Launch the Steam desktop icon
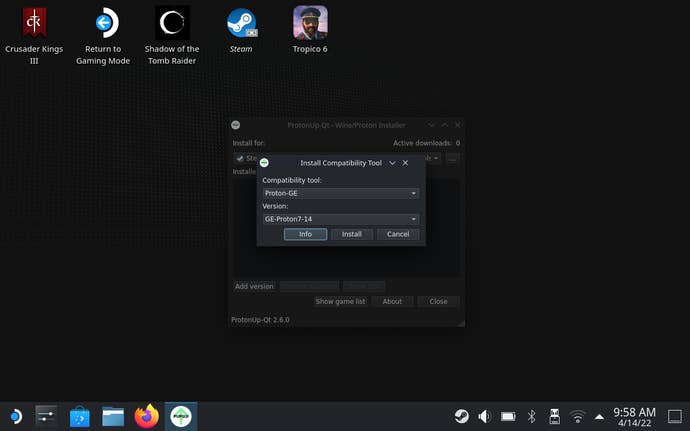The height and width of the screenshot is (431, 690). pos(241,30)
